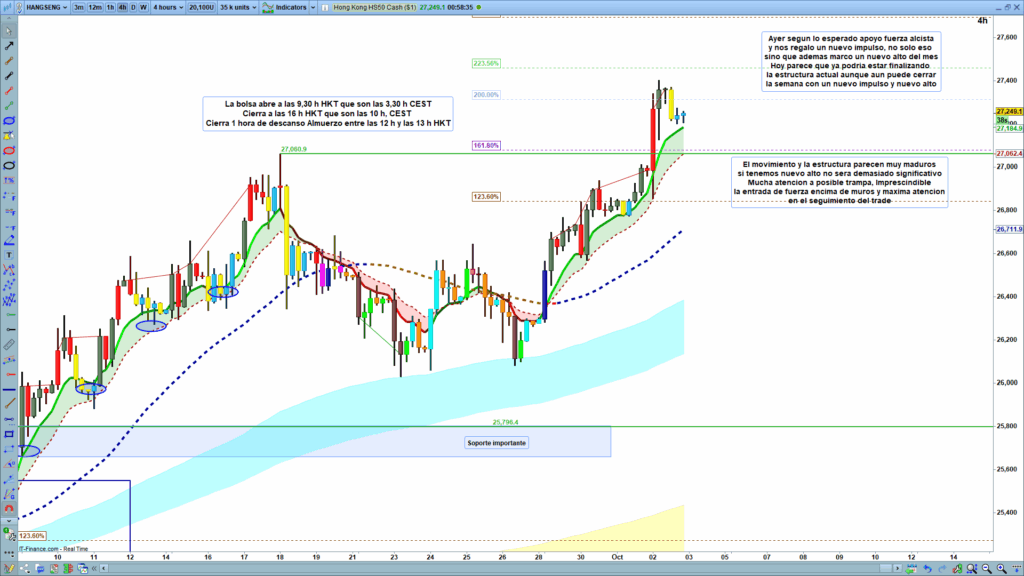The height and width of the screenshot is (576, 1024).
Task: Switch to the 3m timeframe
Action: pyautogui.click(x=78, y=6)
